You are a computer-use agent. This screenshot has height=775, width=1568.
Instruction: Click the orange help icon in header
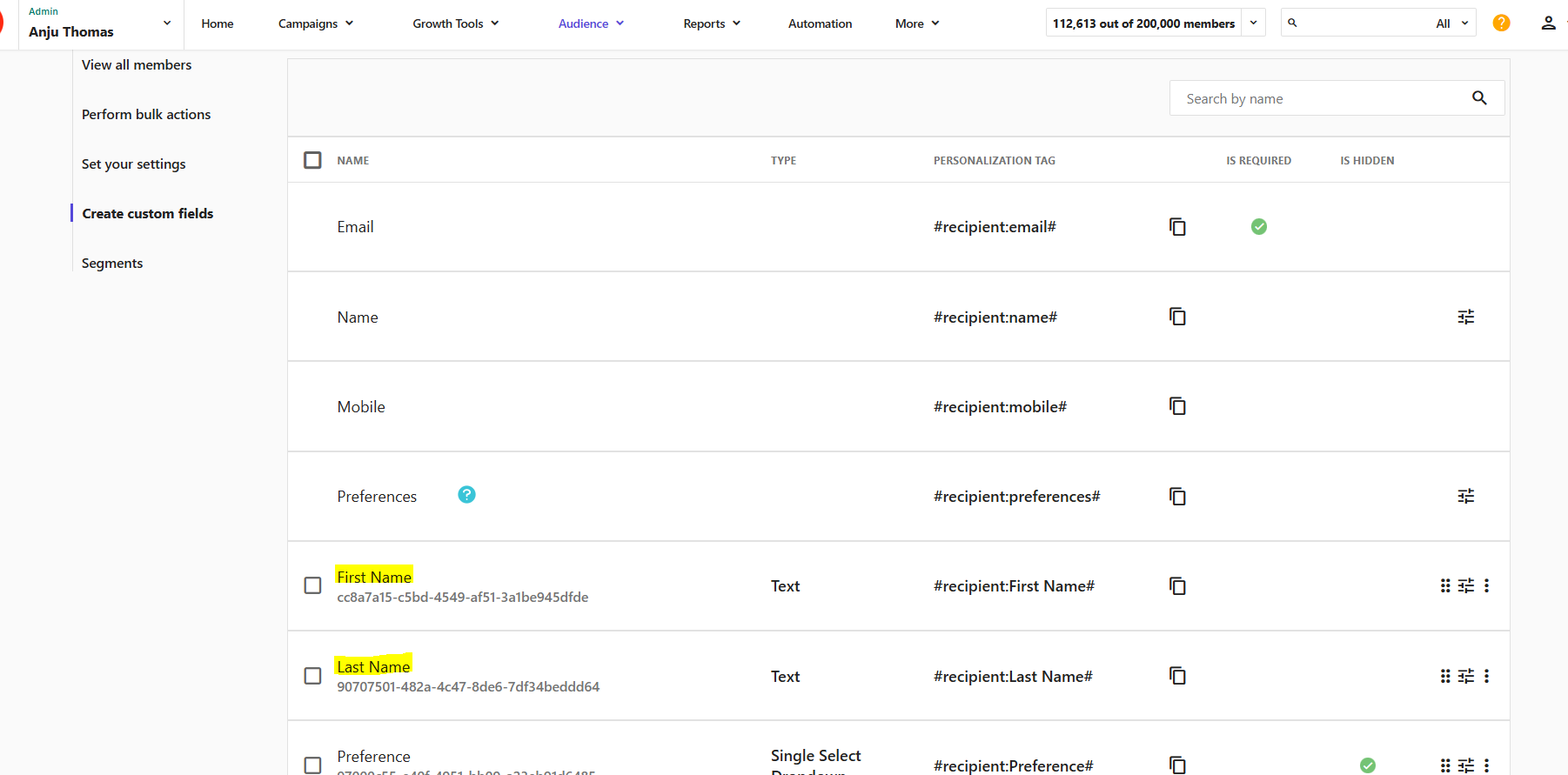[x=1501, y=23]
